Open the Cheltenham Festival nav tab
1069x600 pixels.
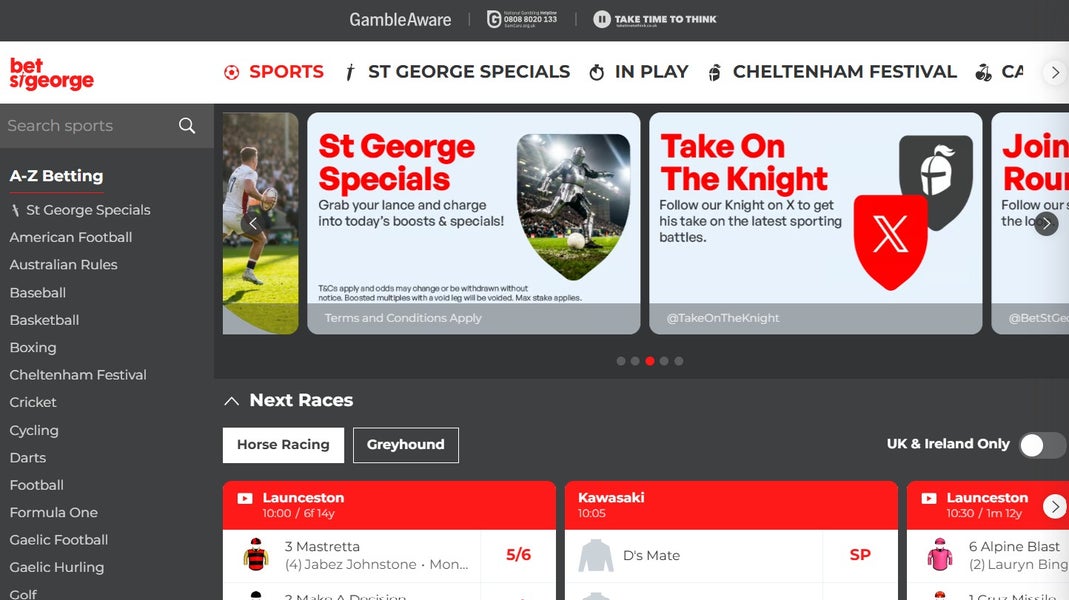click(832, 72)
